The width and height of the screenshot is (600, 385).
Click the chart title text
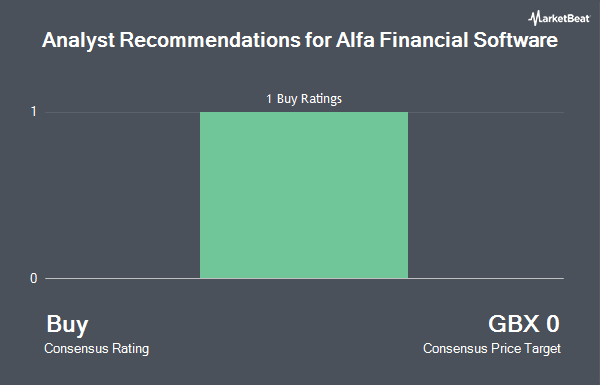(x=300, y=40)
